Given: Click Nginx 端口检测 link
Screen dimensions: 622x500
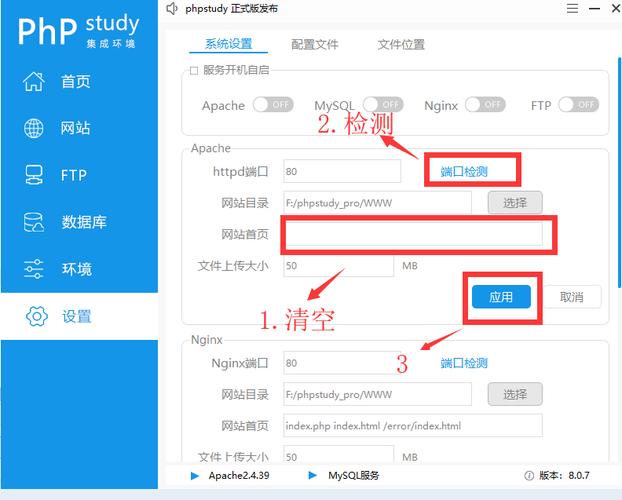Looking at the screenshot, I should 464,363.
